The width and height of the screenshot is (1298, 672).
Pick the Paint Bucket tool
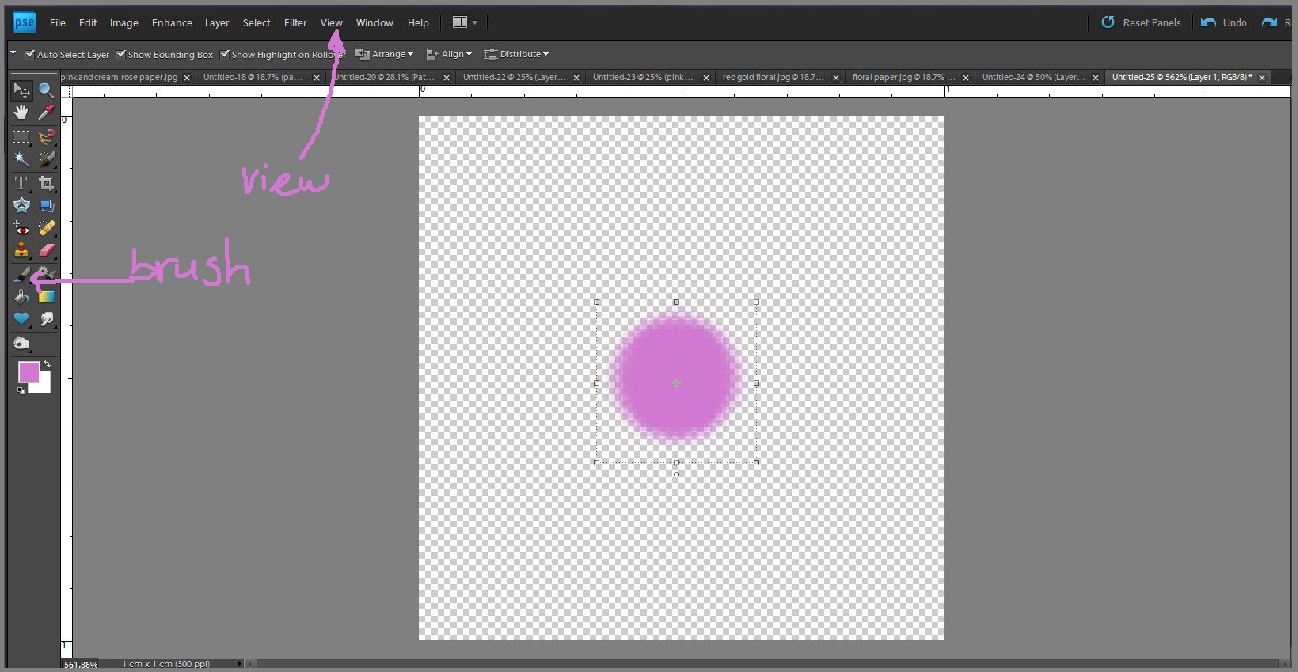[21, 295]
